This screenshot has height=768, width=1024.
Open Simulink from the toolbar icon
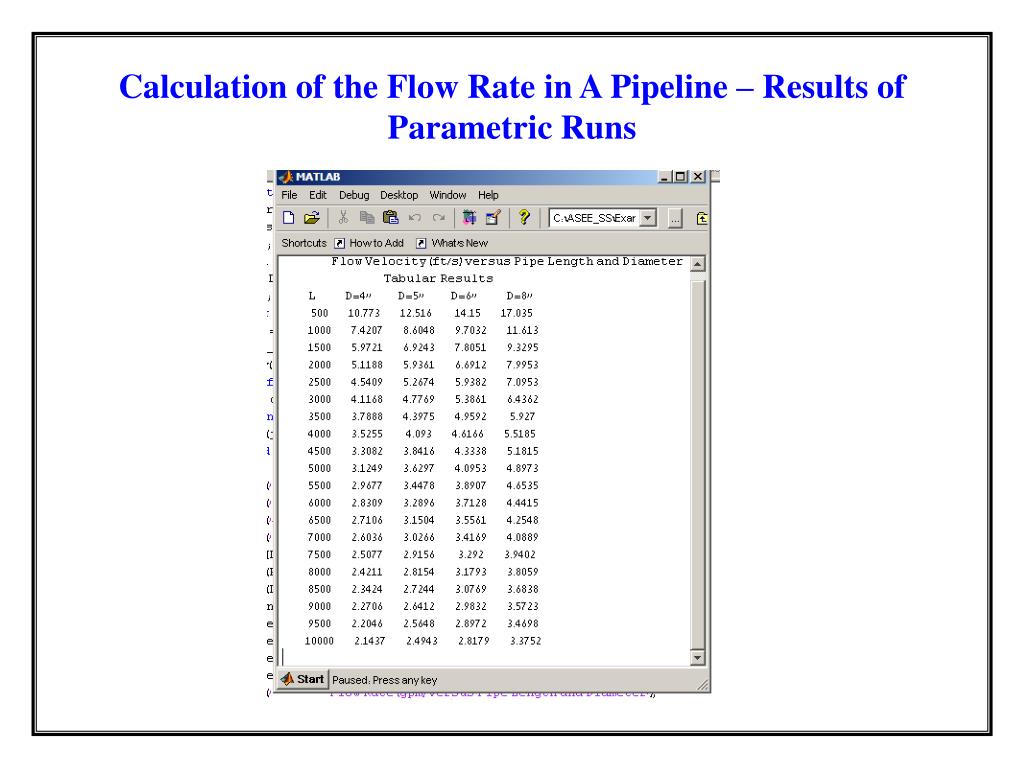[469, 217]
